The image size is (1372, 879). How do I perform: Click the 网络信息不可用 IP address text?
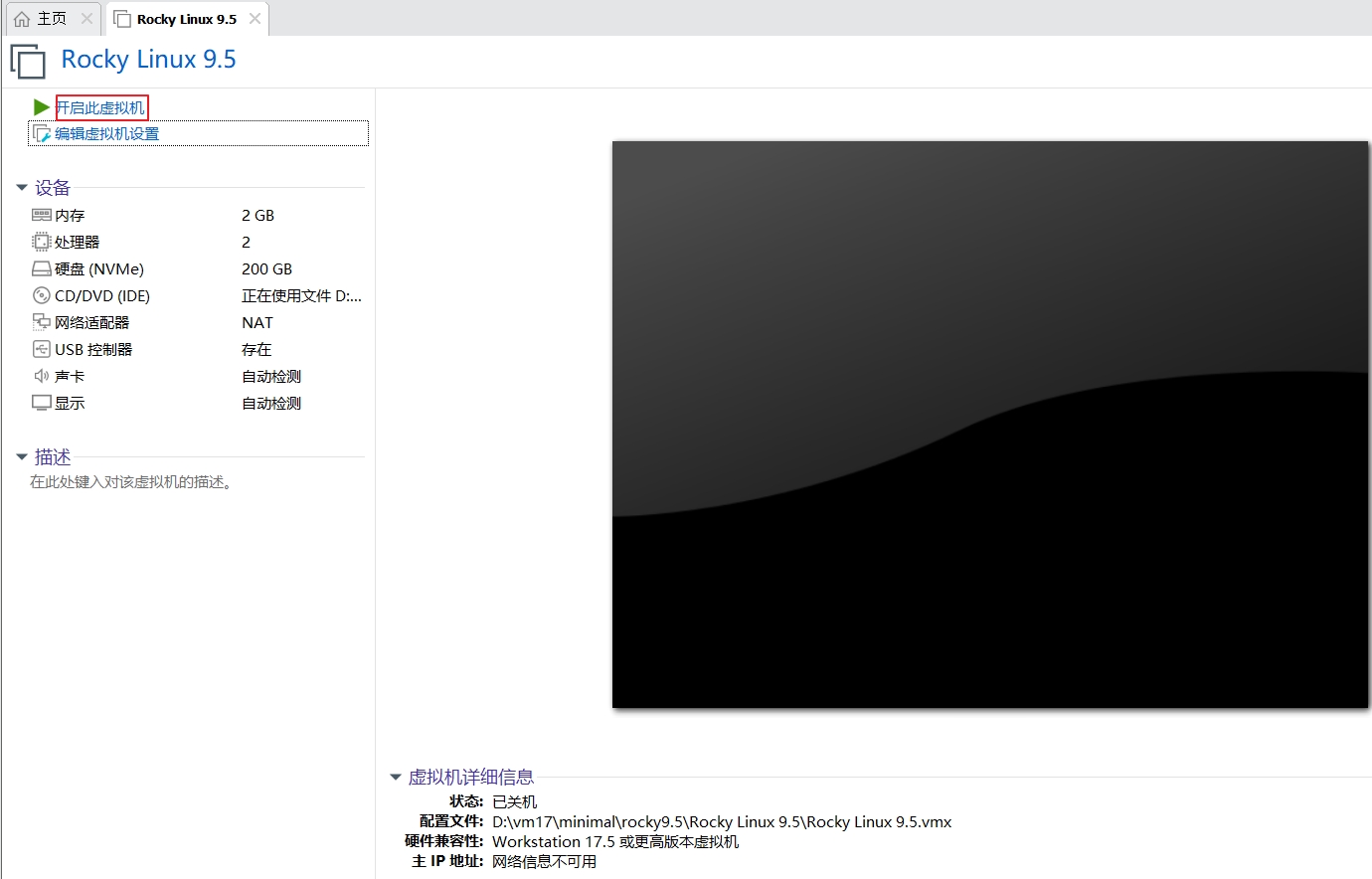(544, 861)
